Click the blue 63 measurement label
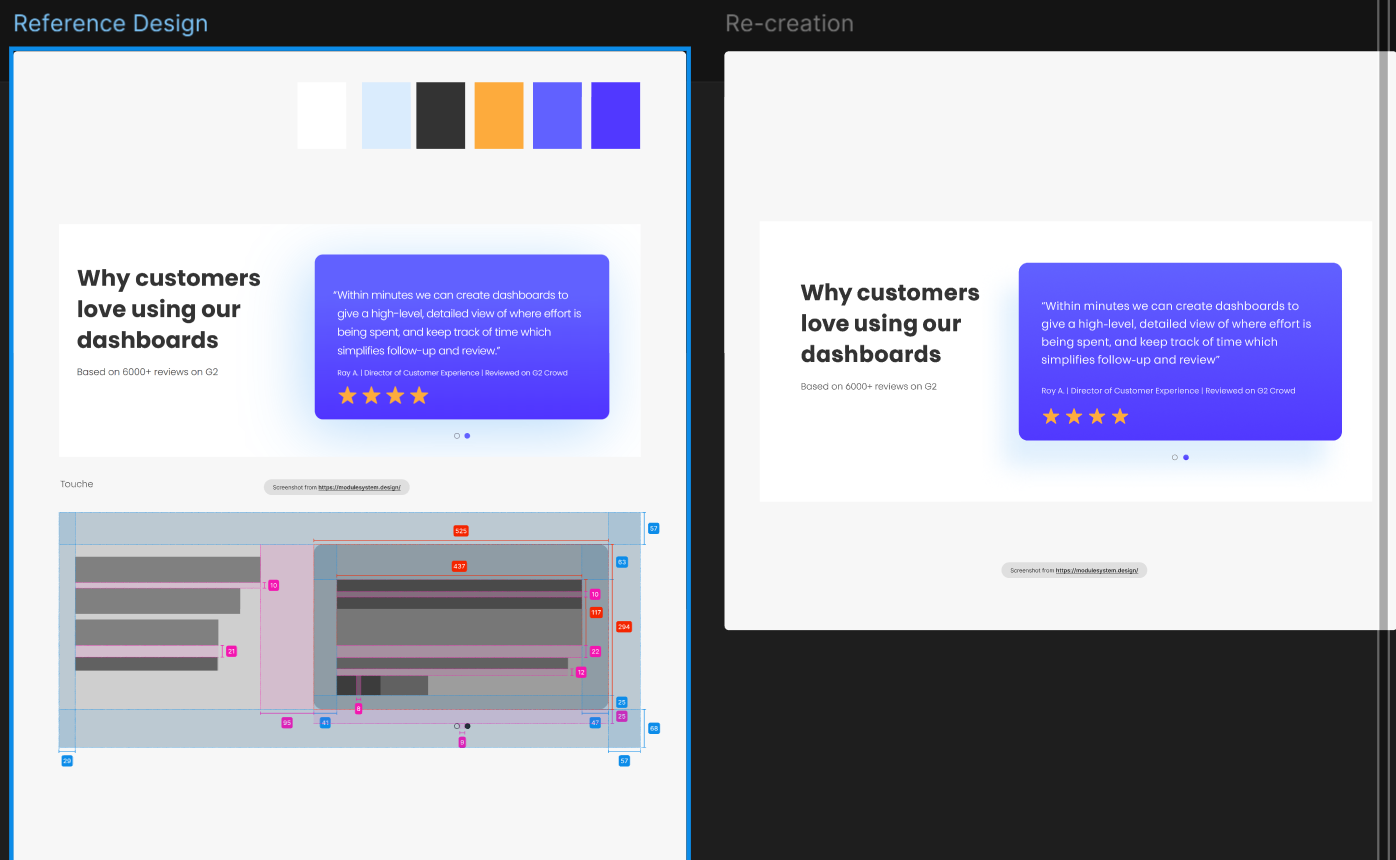 point(622,562)
